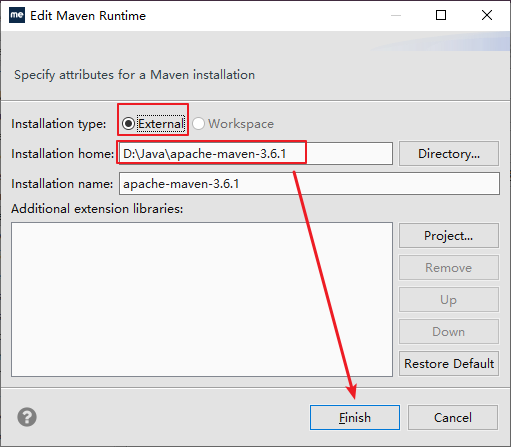511x447 pixels.
Task: Click the 'Installation name:' label
Action: point(62,184)
